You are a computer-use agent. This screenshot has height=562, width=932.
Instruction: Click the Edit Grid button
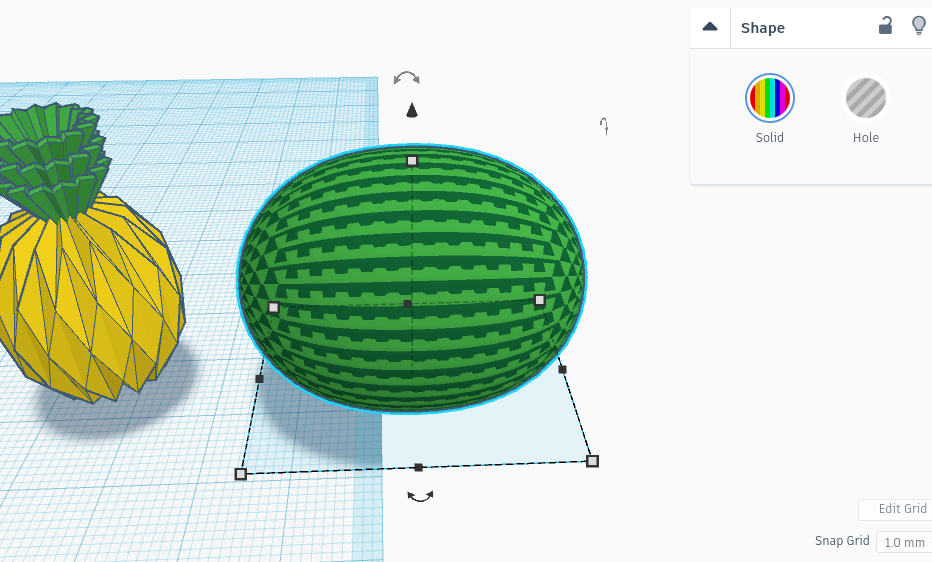tap(896, 509)
